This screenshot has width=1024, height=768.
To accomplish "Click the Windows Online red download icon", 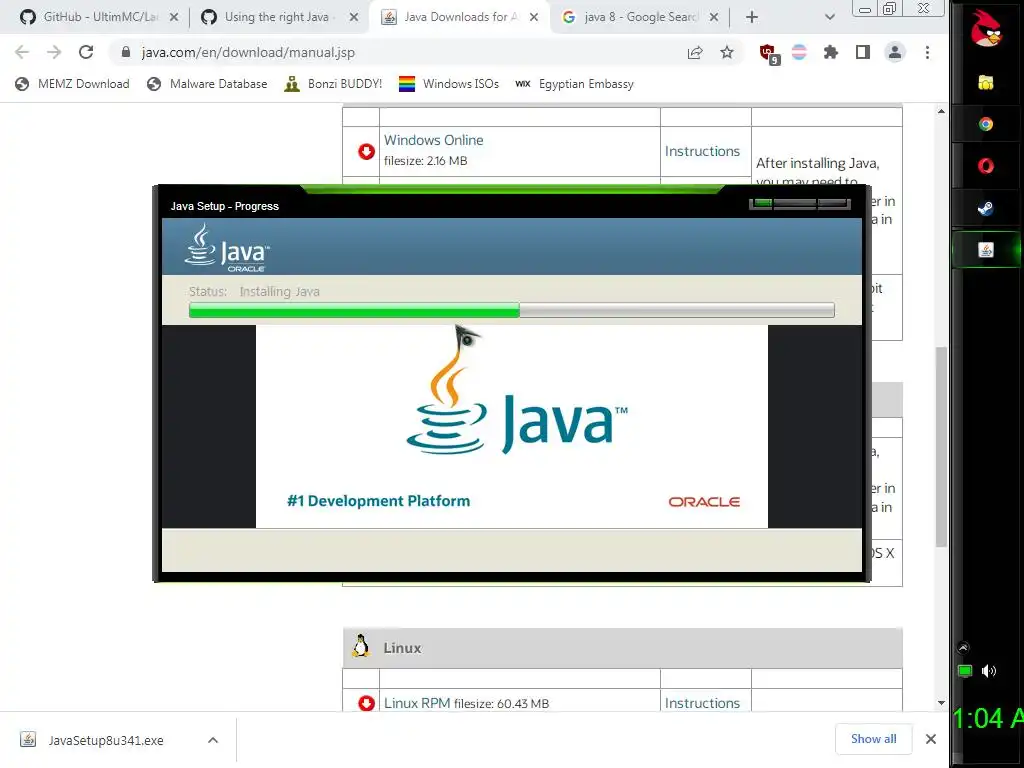I will coord(366,152).
